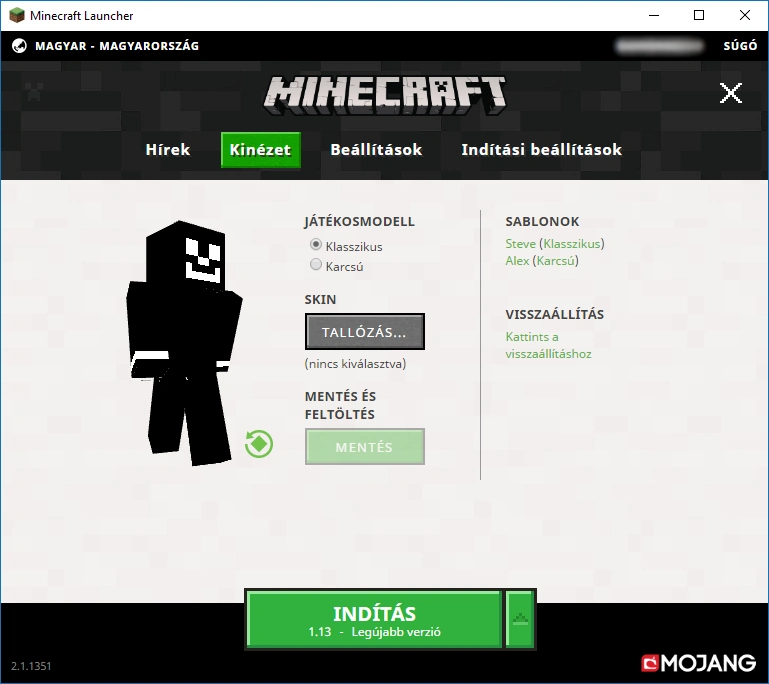Image resolution: width=769 pixels, height=684 pixels.
Task: Click the Mojang logo
Action: [698, 663]
